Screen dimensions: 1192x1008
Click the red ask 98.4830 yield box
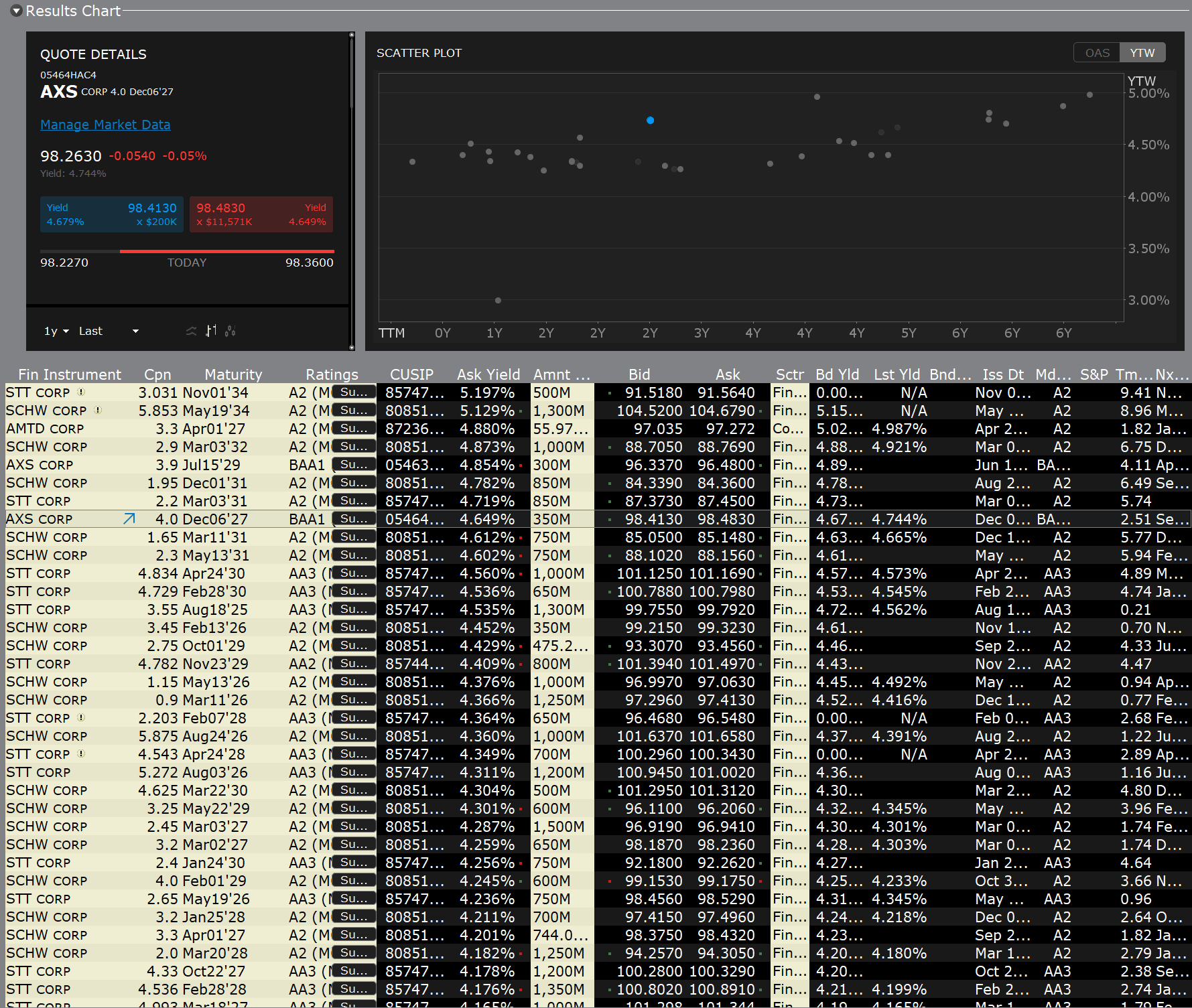coord(261,214)
